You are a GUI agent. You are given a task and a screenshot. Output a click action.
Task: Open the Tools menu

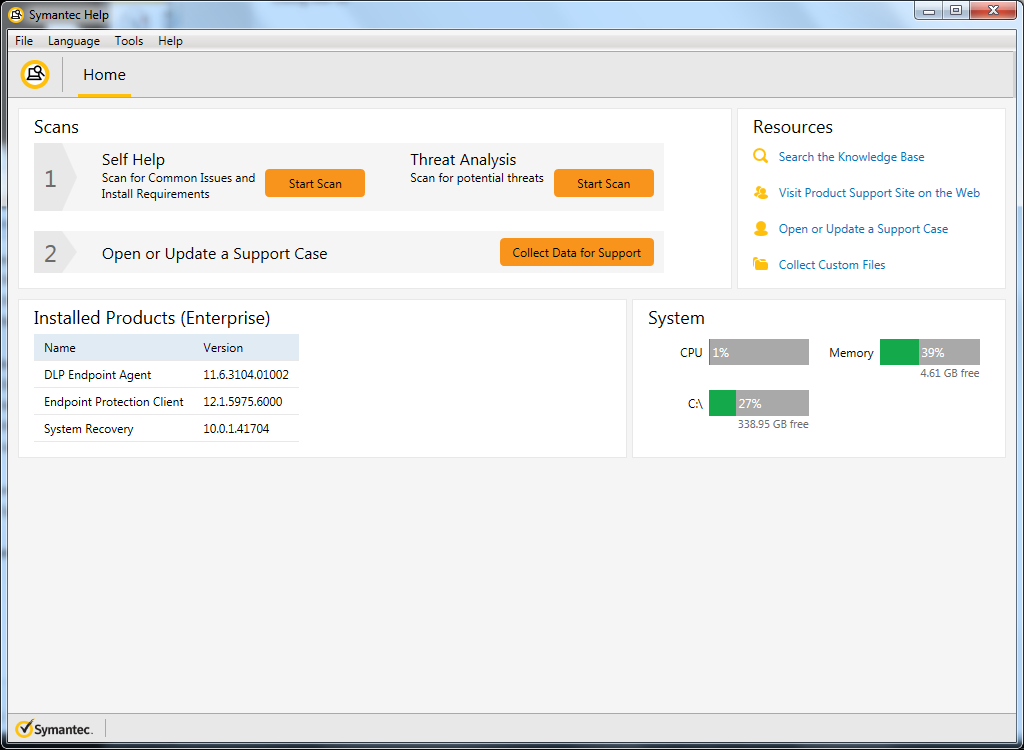click(129, 41)
